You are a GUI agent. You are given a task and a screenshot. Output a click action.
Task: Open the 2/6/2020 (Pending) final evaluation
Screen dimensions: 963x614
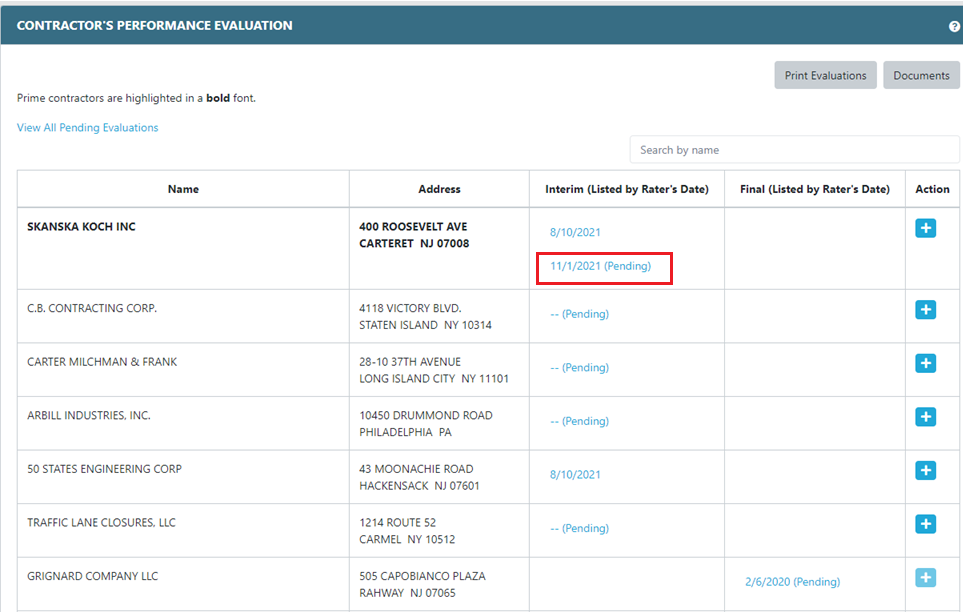(x=792, y=581)
